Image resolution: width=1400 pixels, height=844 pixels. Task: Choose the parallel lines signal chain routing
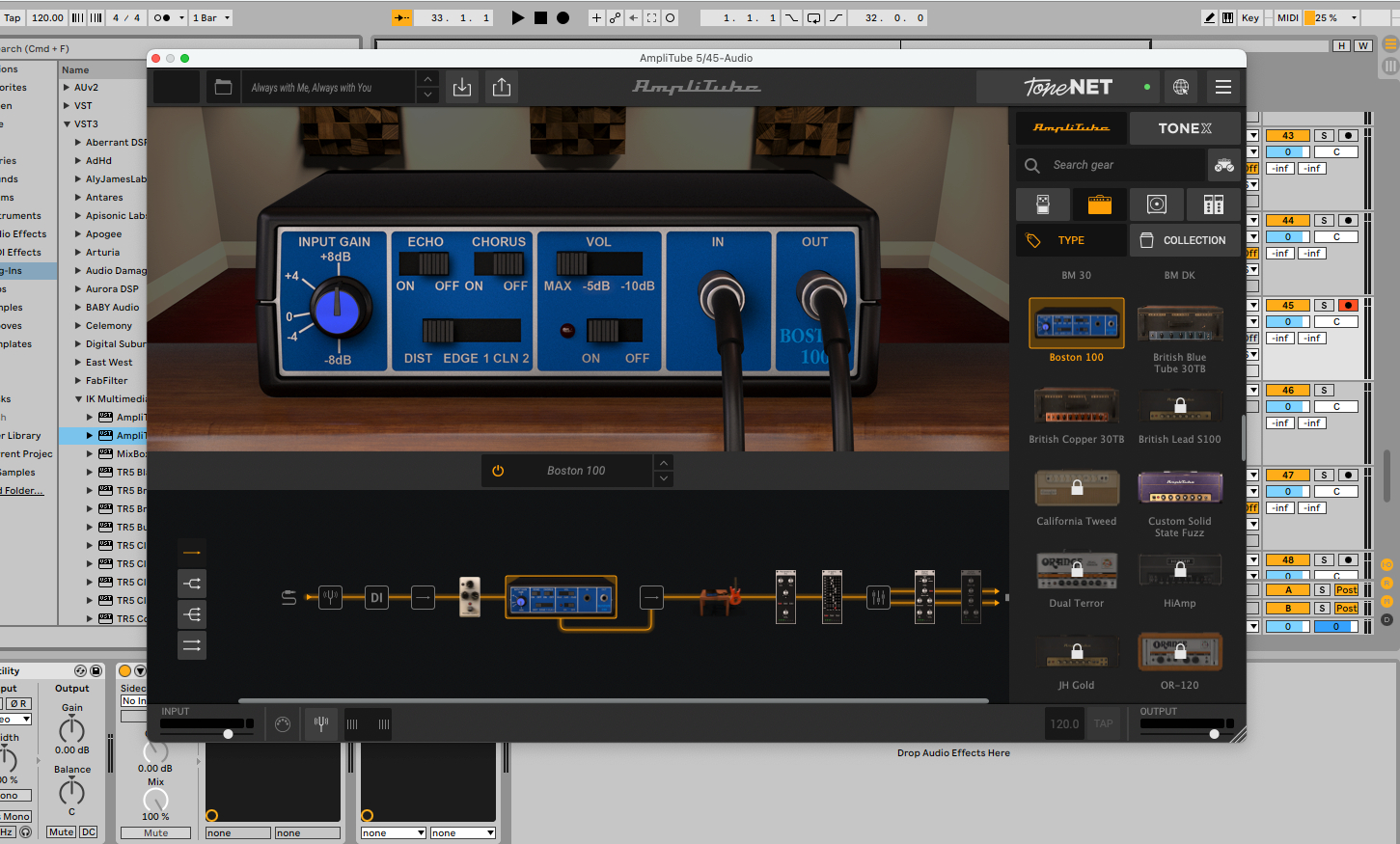tap(192, 645)
